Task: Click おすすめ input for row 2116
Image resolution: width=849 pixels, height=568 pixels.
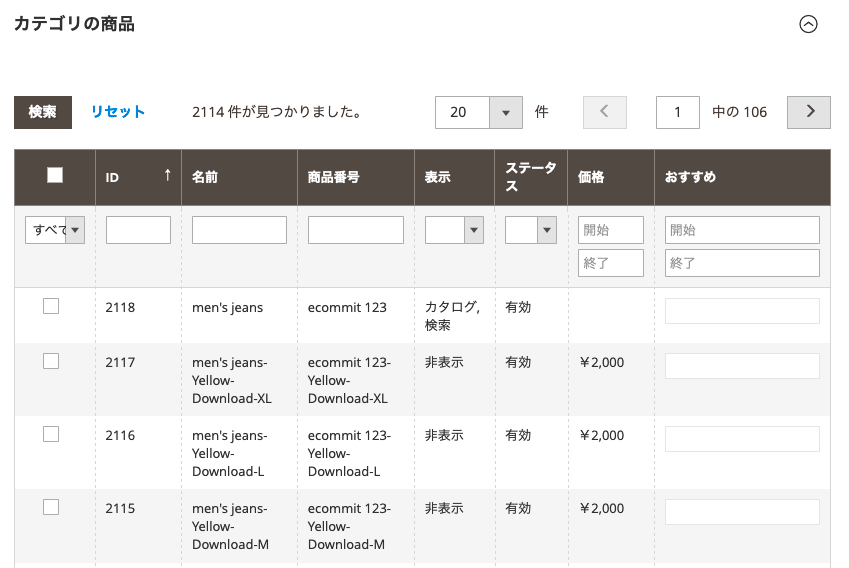Action: click(x=742, y=439)
